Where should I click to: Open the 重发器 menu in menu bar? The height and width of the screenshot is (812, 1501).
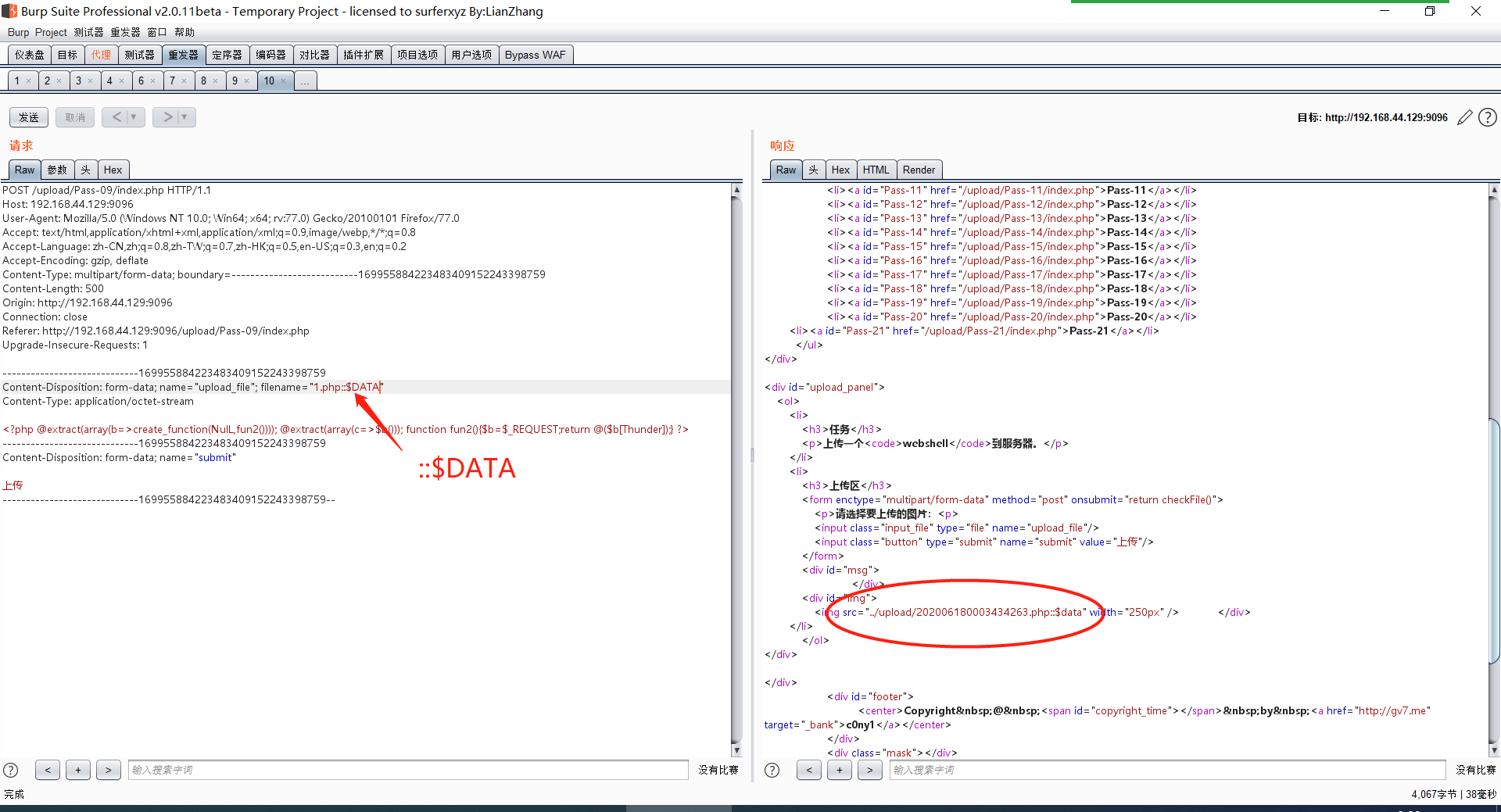125,32
